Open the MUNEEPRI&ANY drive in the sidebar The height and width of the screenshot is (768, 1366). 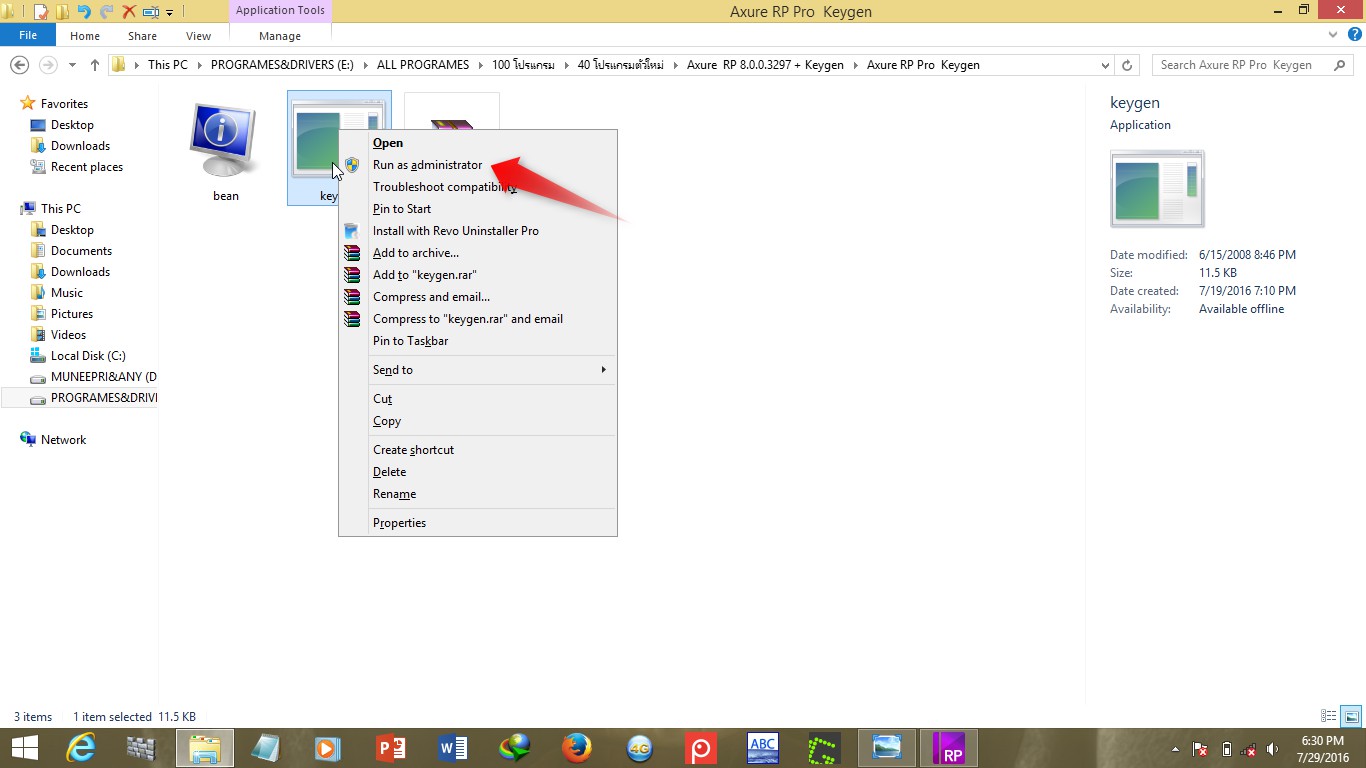click(x=93, y=377)
